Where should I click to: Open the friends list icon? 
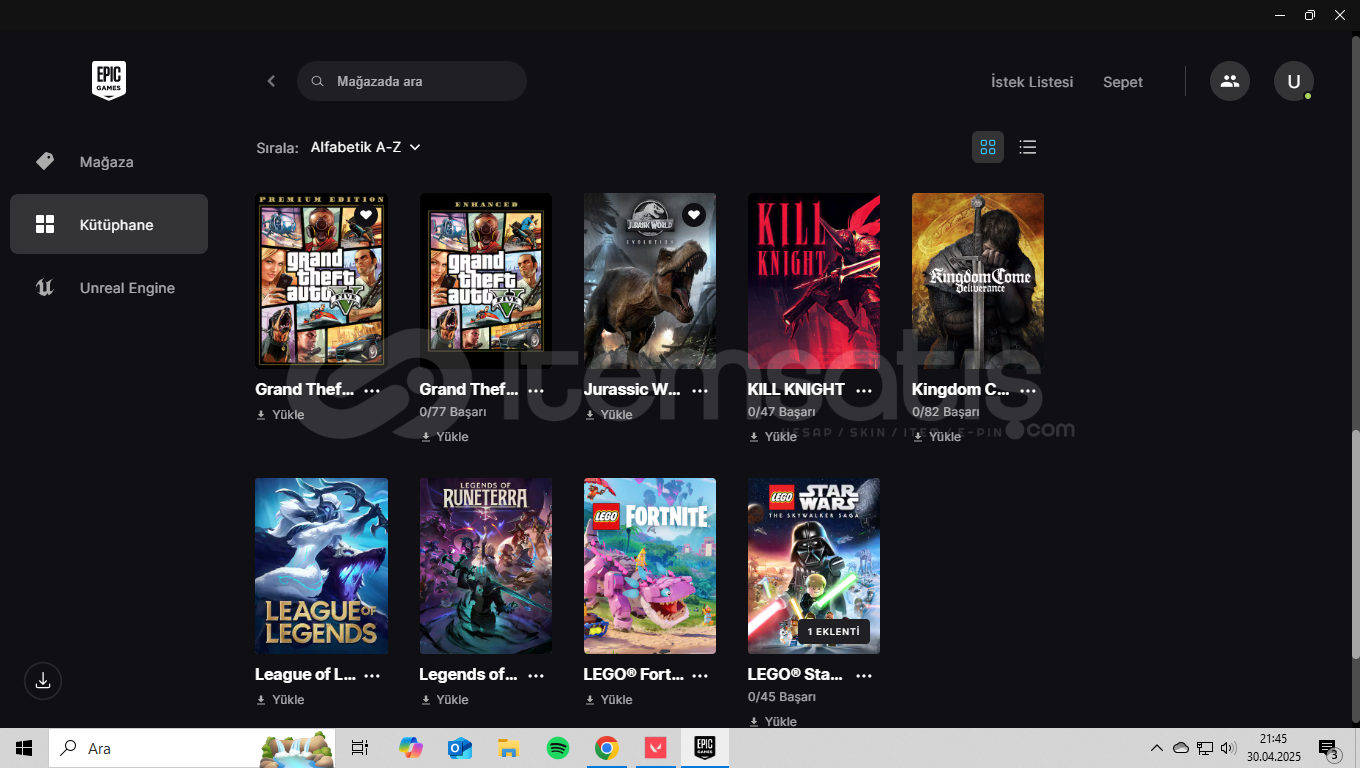[x=1230, y=81]
